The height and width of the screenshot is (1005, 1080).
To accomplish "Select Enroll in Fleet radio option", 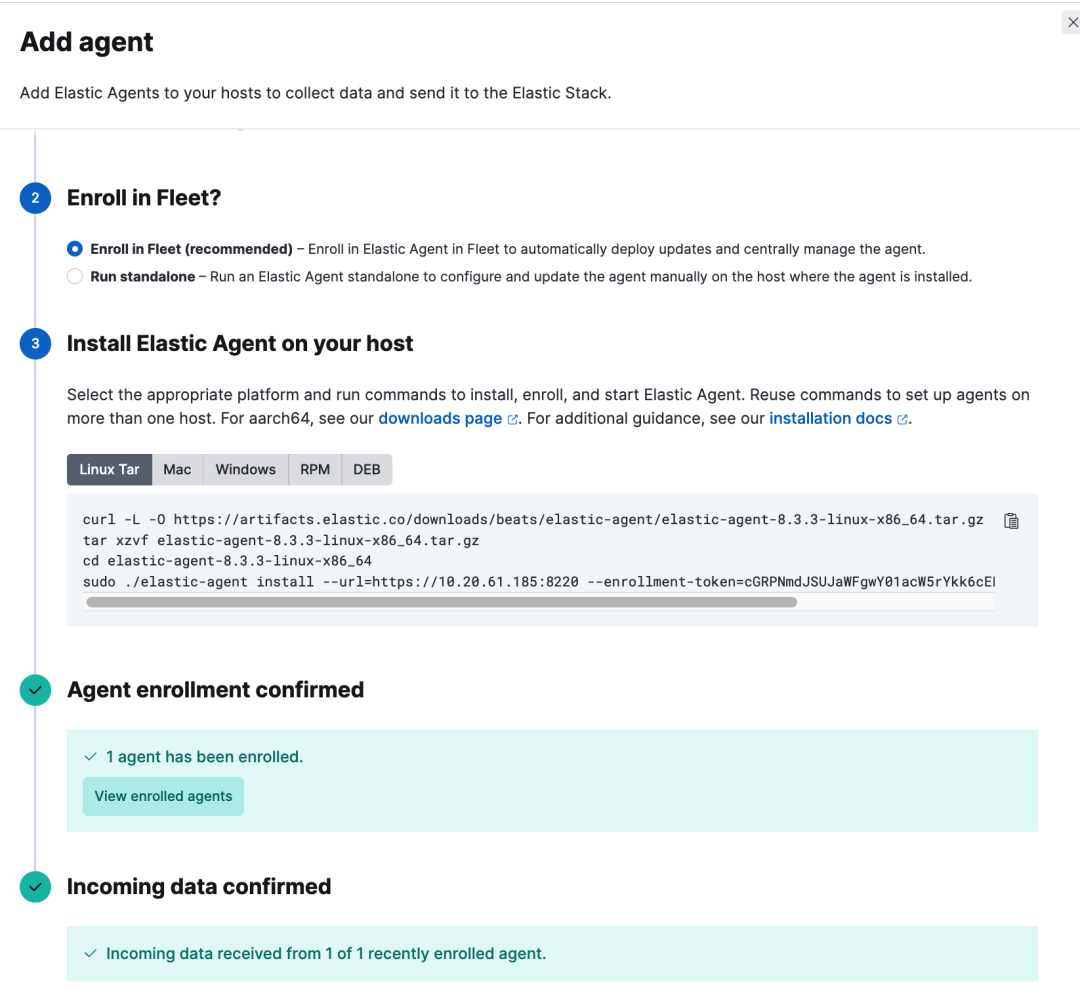I will pyautogui.click(x=75, y=249).
